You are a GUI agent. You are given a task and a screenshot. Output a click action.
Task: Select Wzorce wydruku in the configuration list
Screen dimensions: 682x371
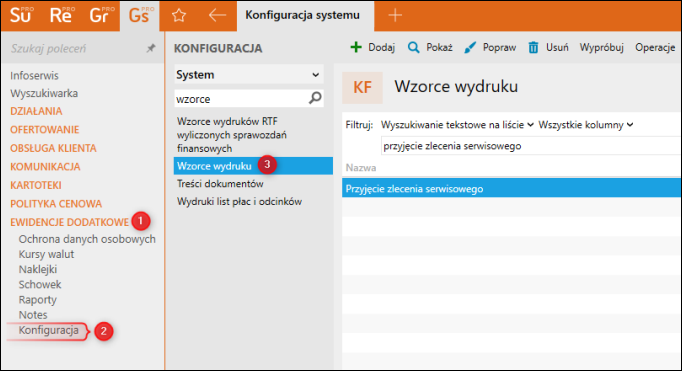point(253,166)
